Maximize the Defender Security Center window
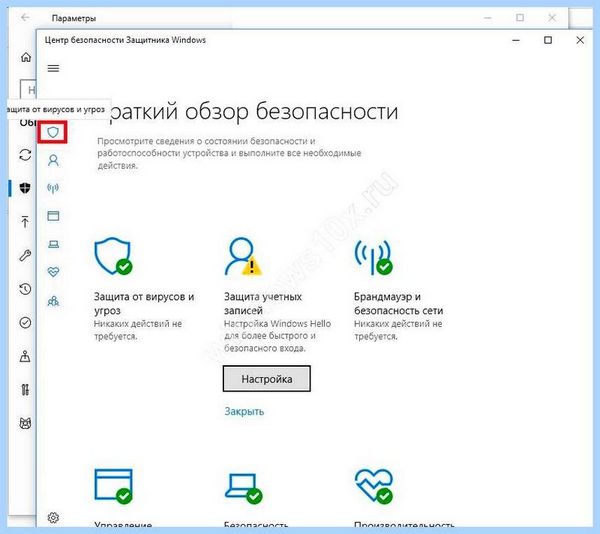The height and width of the screenshot is (534, 600). pos(548,40)
